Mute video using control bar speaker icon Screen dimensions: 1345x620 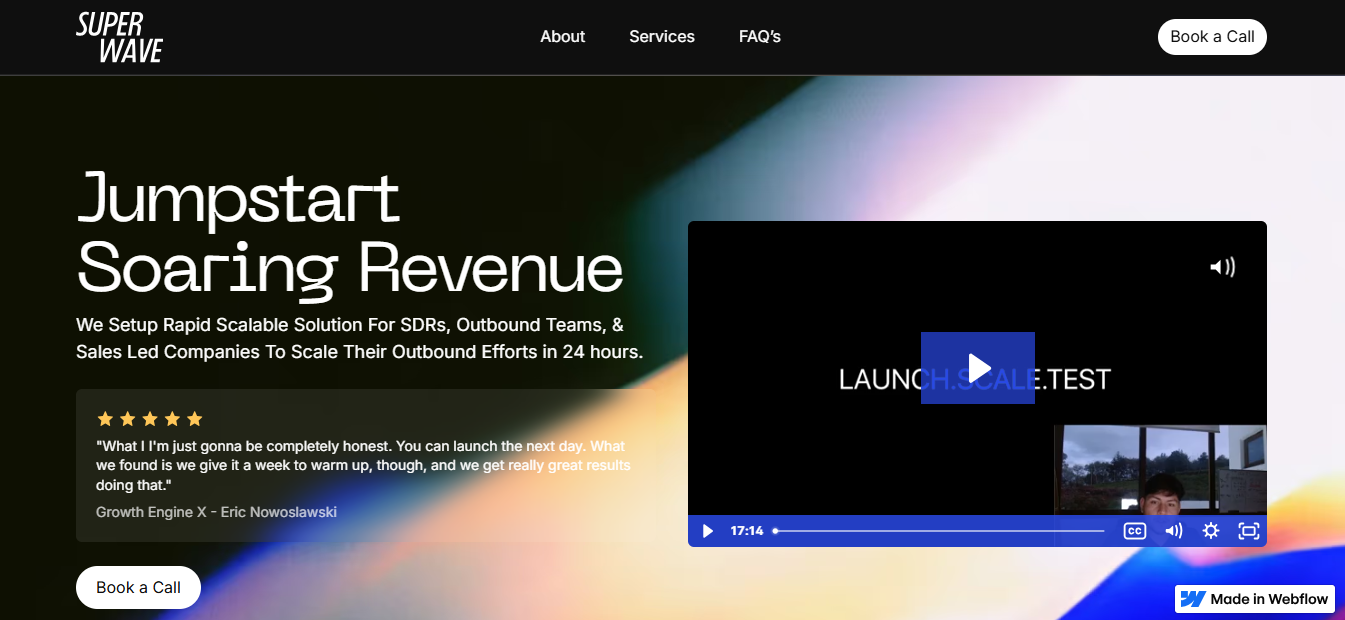(1173, 531)
